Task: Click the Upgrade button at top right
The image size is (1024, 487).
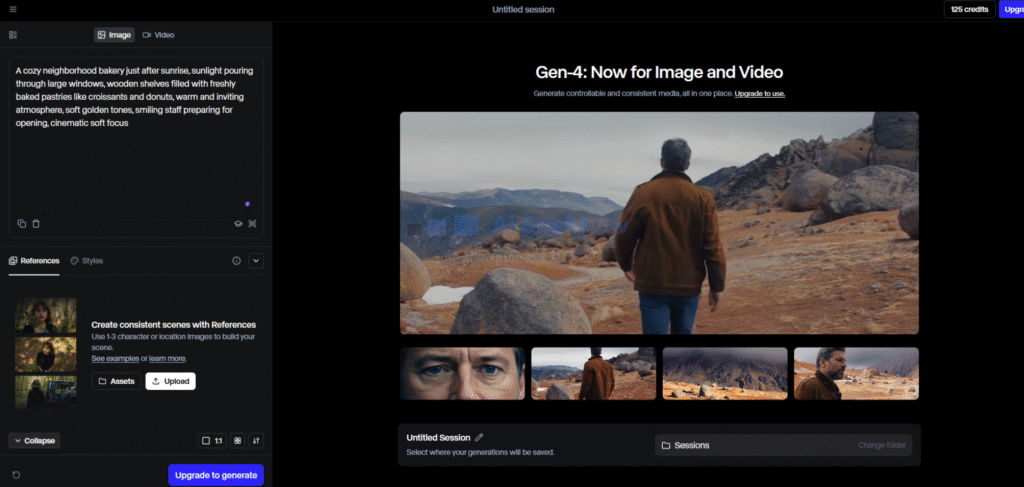Action: coord(1011,9)
